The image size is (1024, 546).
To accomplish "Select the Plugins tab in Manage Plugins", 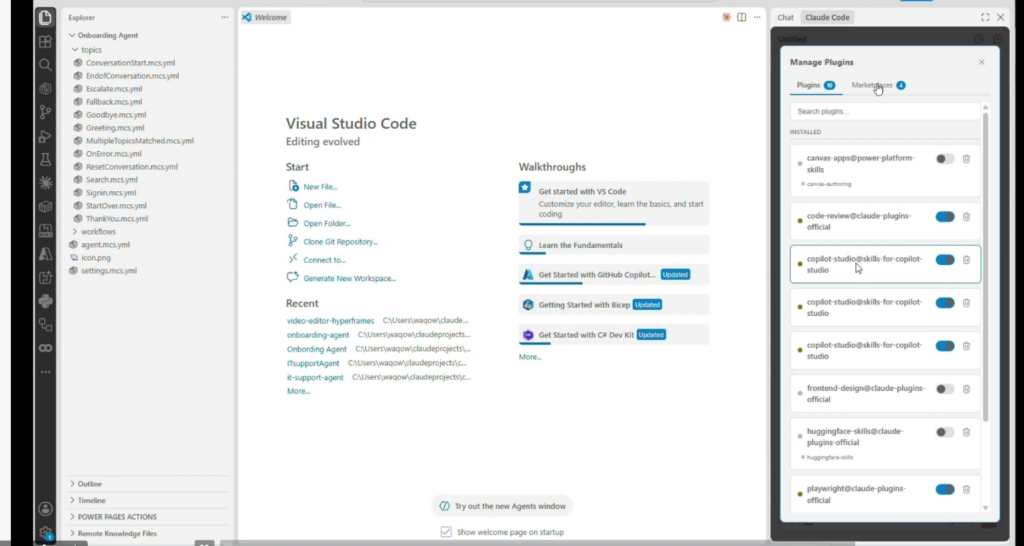I will 816,86.
